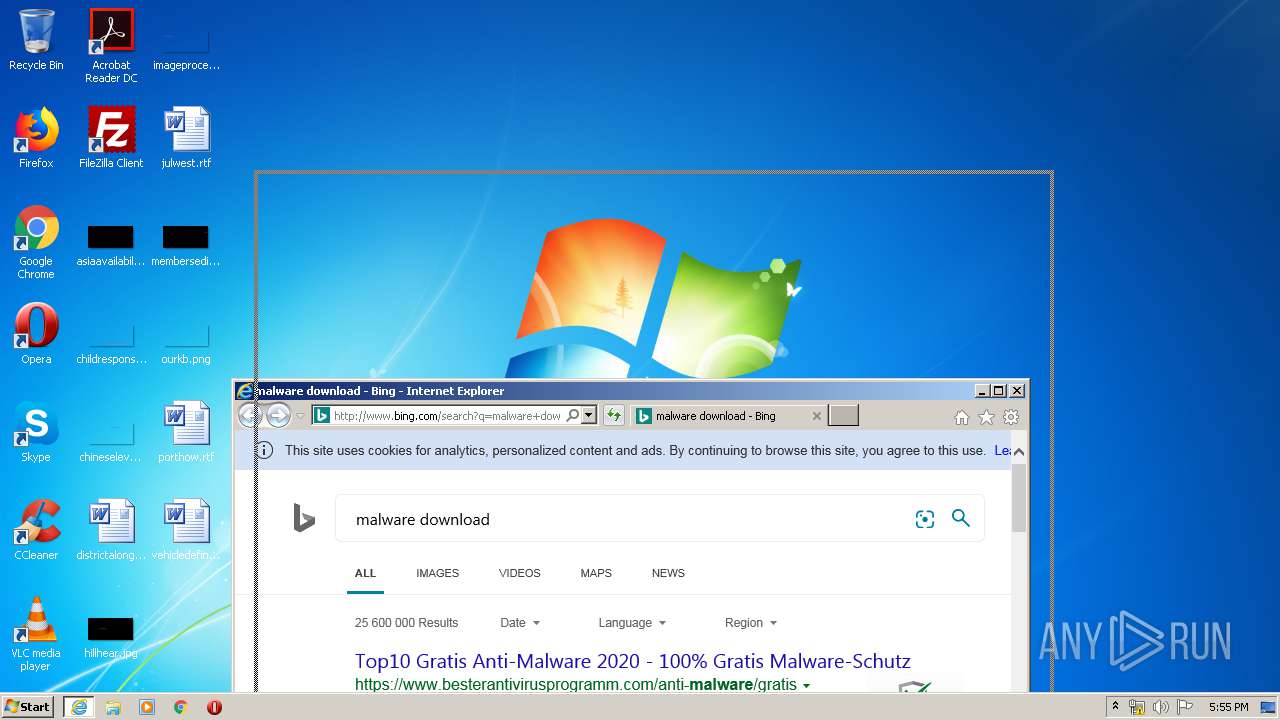Viewport: 1280px width, 720px height.
Task: Expand the Region filter dropdown
Action: (751, 623)
